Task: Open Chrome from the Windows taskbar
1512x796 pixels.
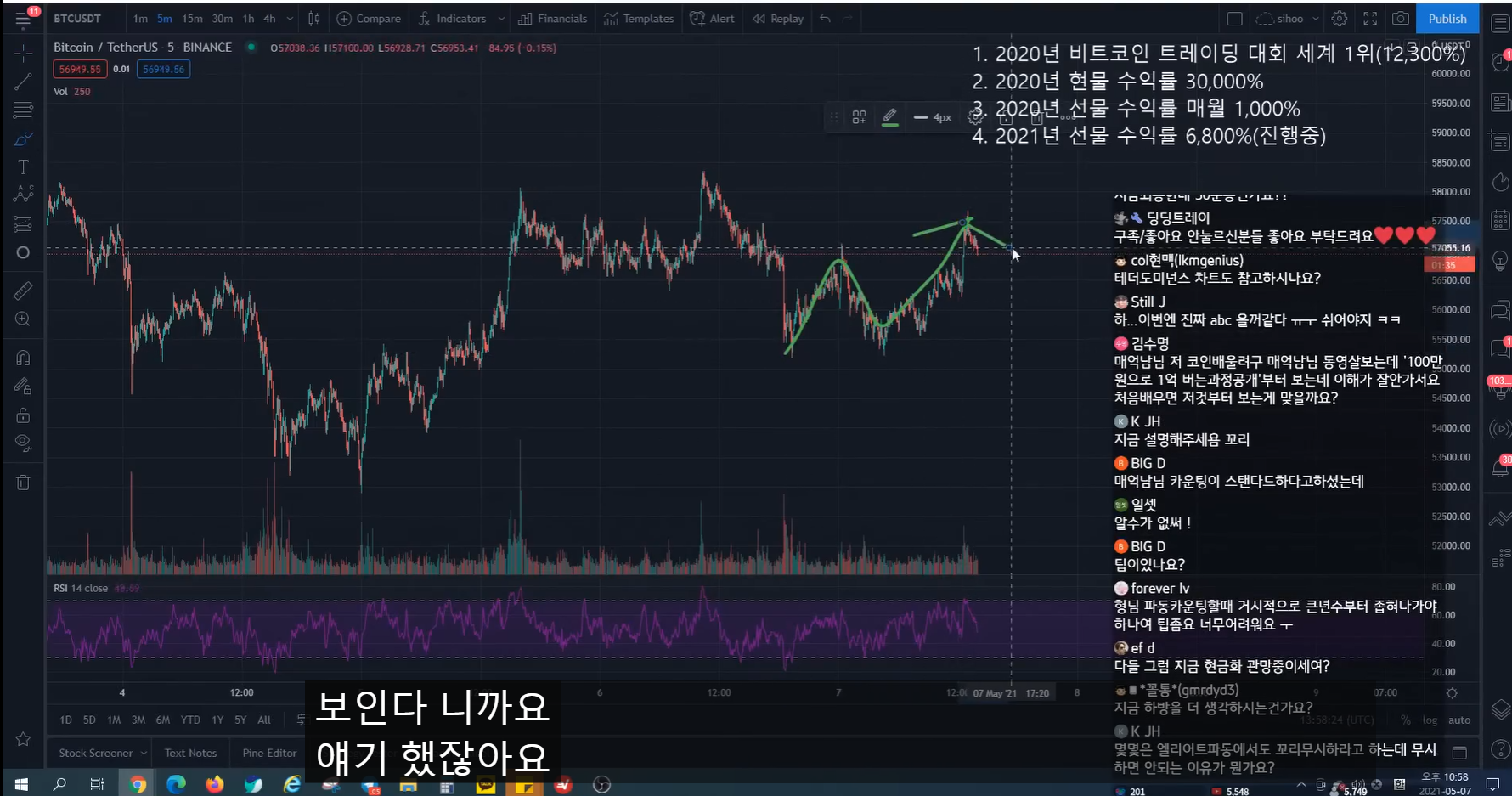Action: pos(138,784)
